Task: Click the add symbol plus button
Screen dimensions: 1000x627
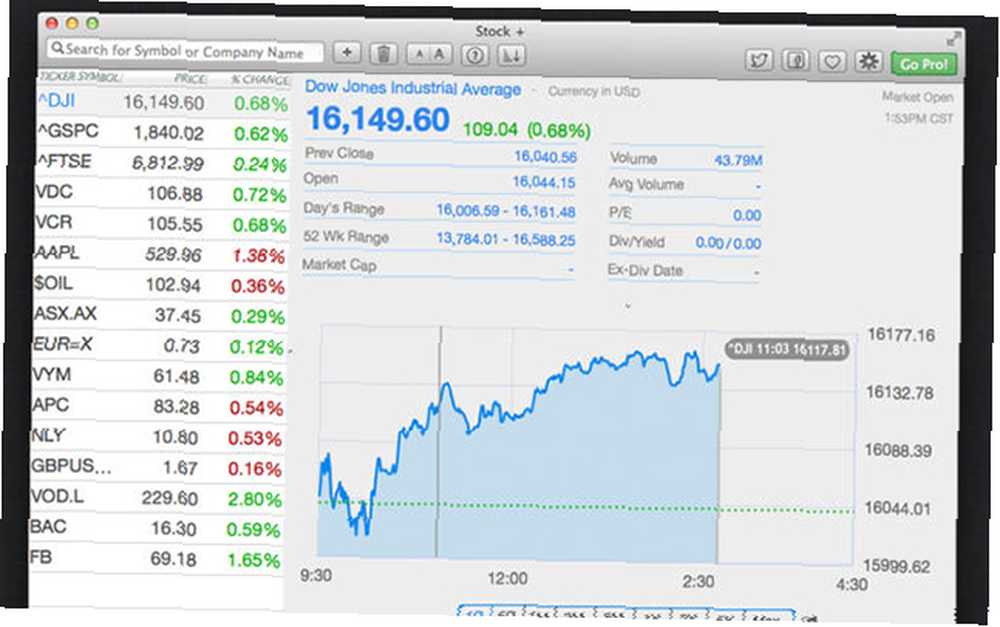Action: tap(347, 53)
